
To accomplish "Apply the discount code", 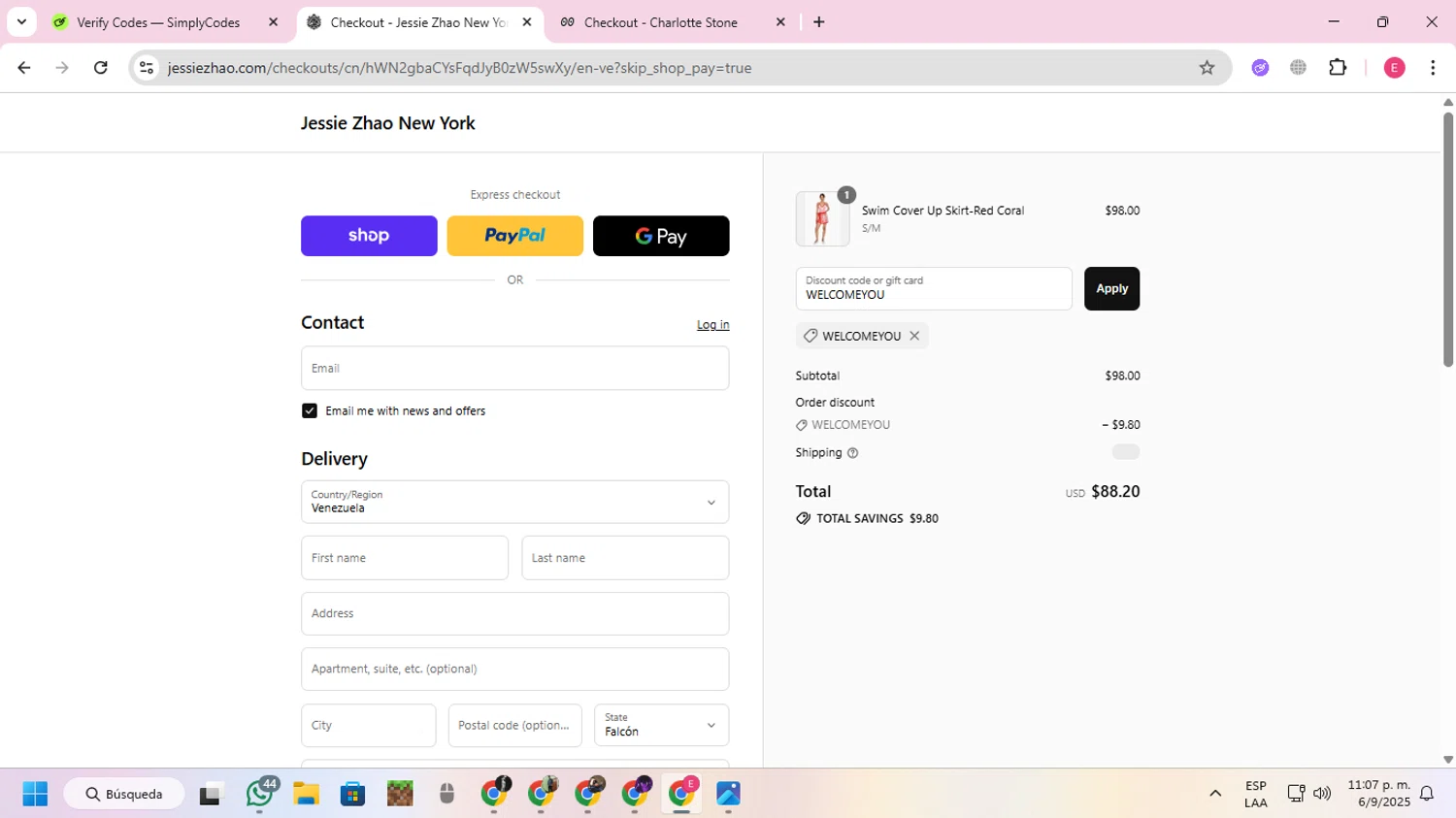I will [1111, 288].
